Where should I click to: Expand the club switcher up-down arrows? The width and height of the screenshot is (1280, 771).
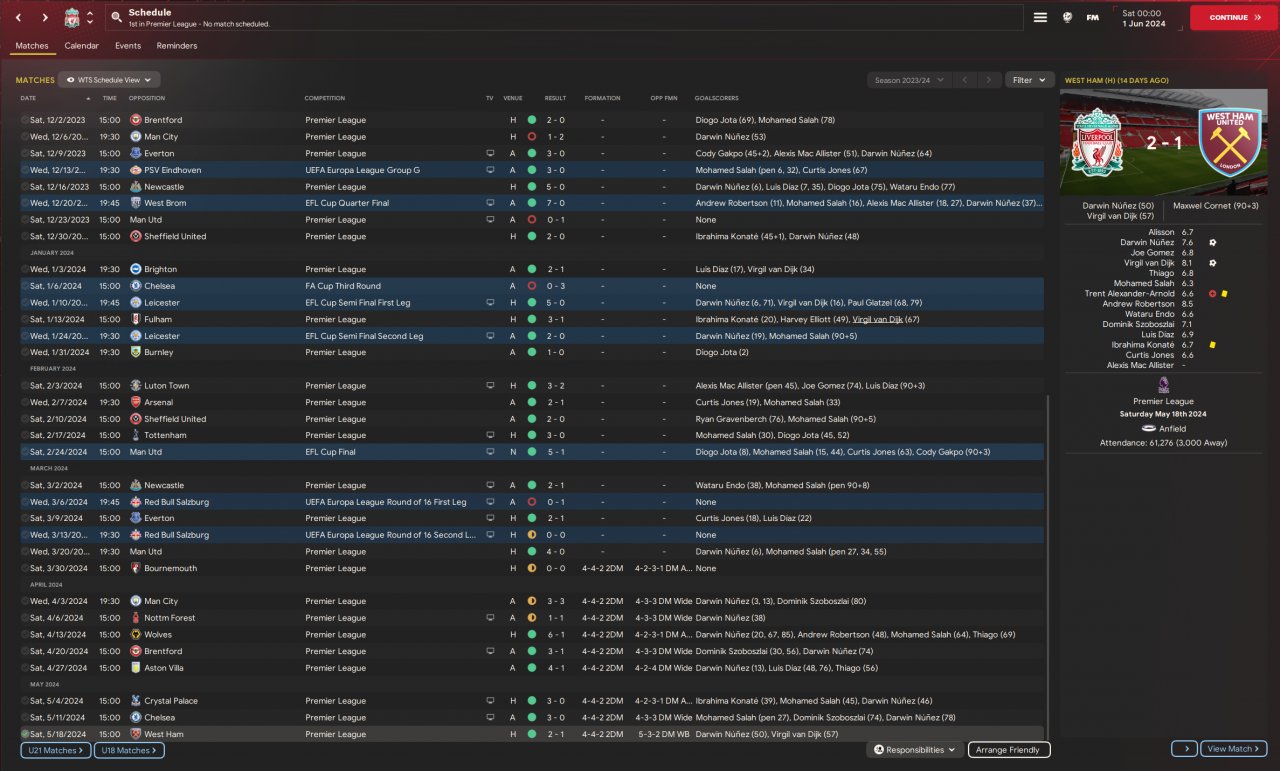[90, 17]
